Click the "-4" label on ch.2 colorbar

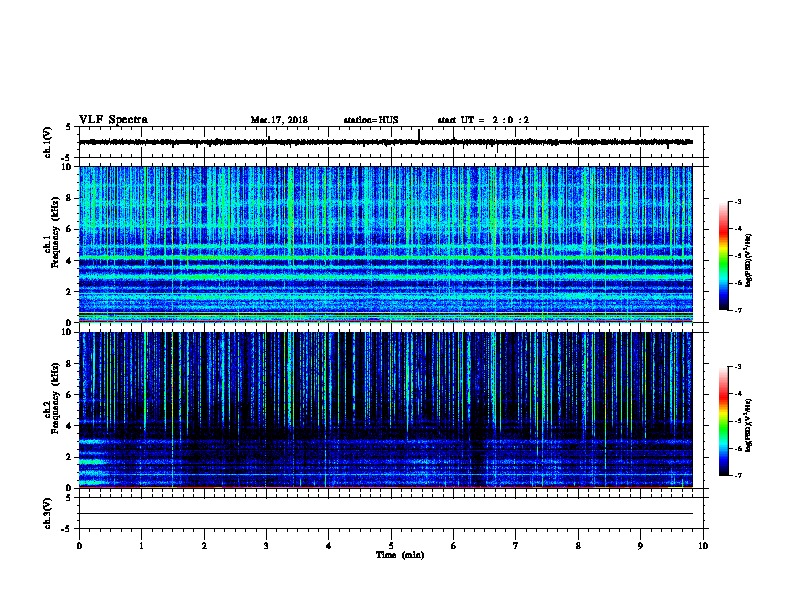737,394
